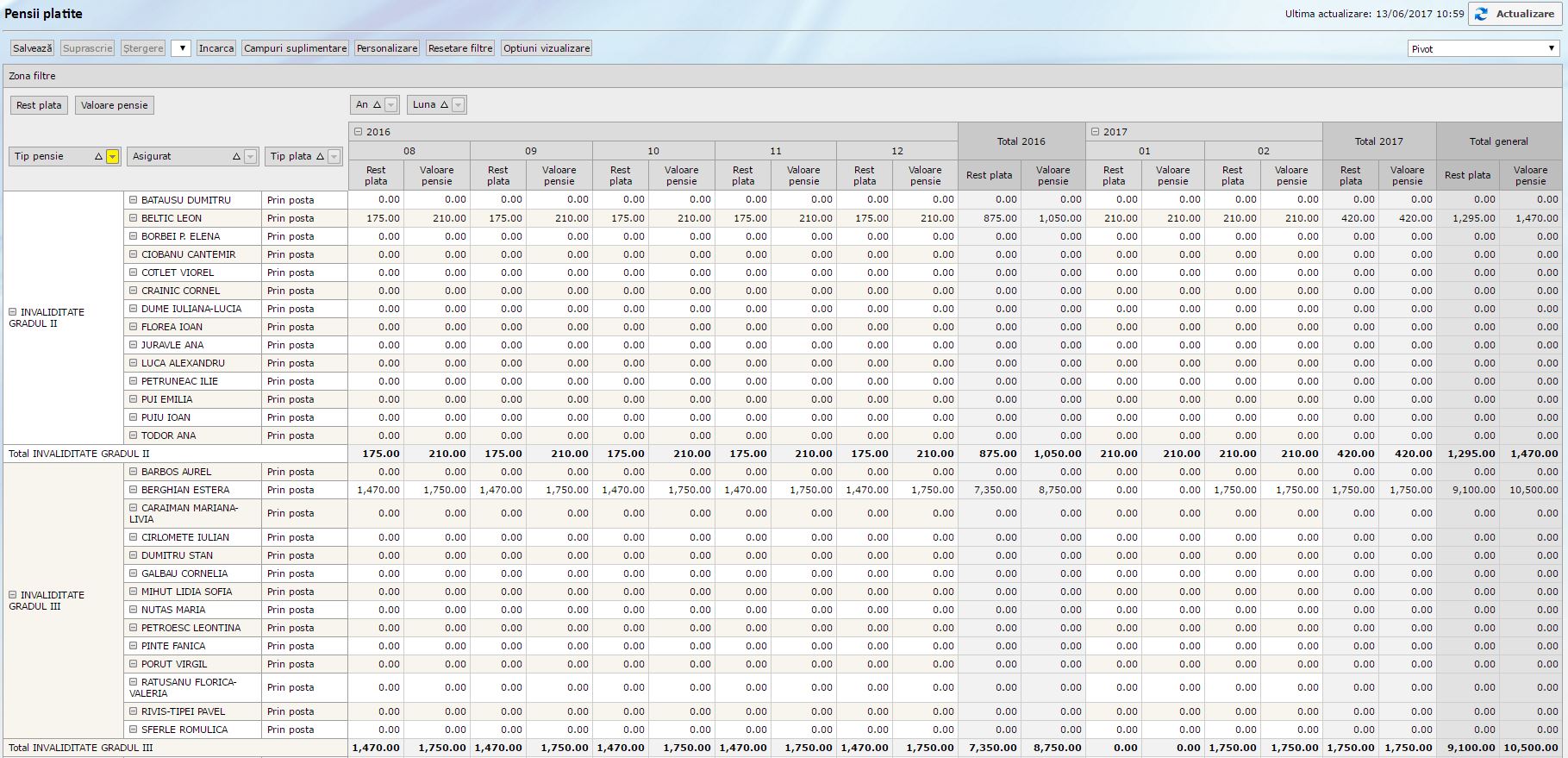Screen dimensions: 1568x758
Task: Click the An field filter arrow icon
Action: click(x=391, y=105)
